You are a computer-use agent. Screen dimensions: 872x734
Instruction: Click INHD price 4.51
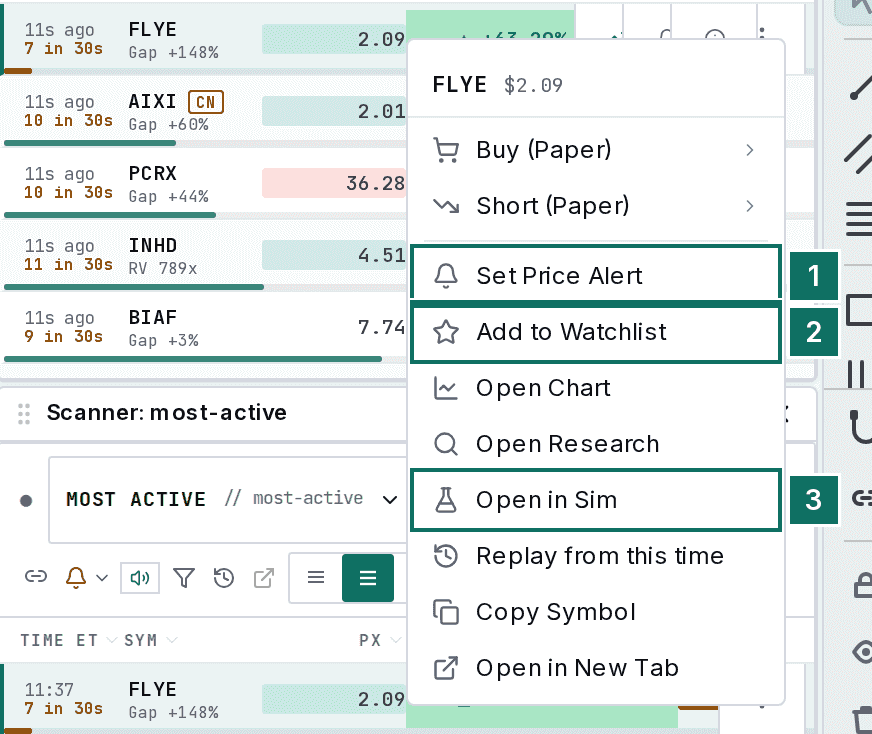382,255
